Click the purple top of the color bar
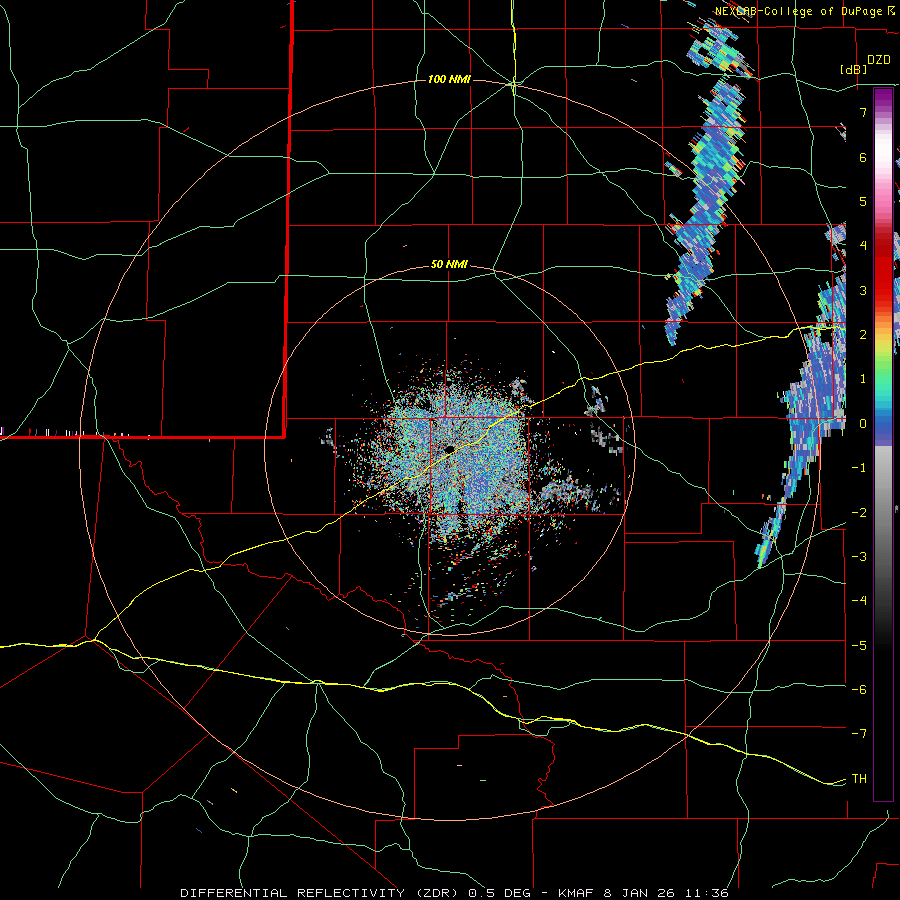 [x=884, y=100]
